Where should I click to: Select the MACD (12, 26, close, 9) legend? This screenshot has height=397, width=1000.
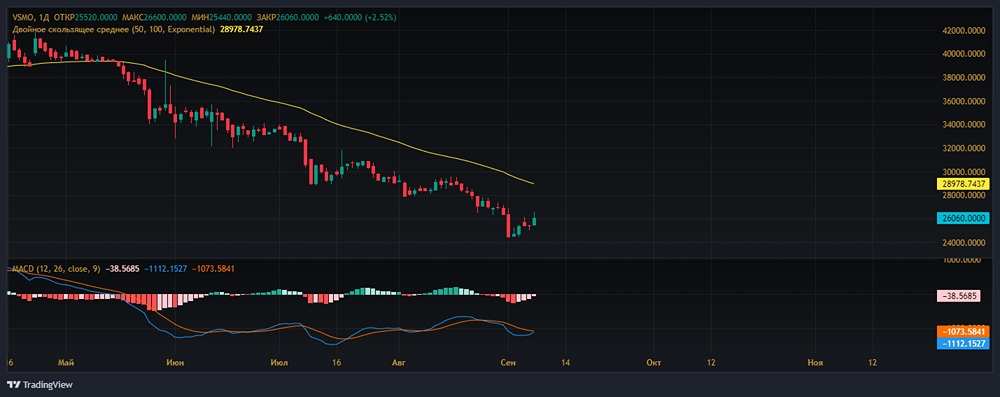55,269
